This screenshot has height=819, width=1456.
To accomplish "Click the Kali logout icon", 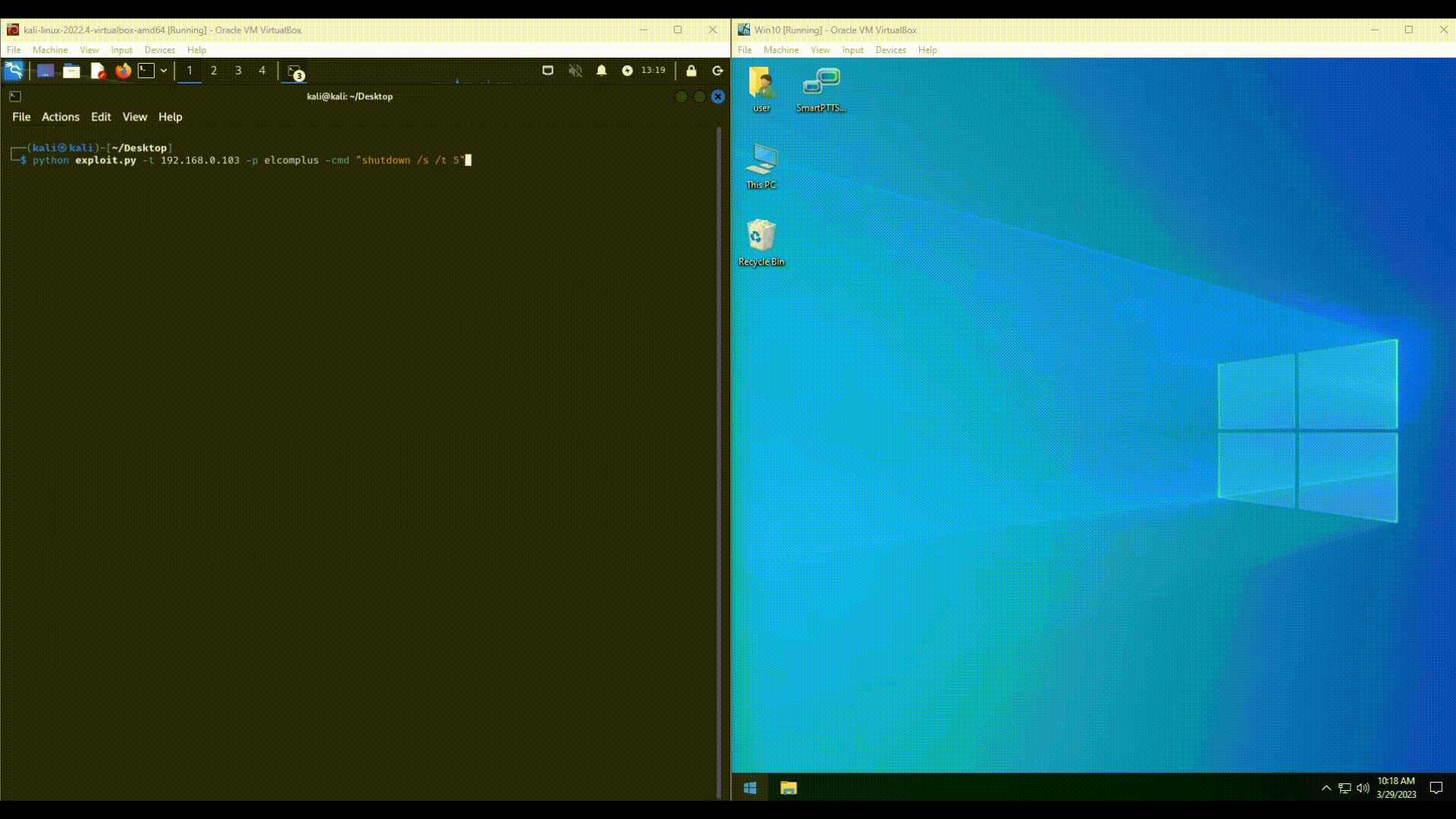I will [717, 71].
